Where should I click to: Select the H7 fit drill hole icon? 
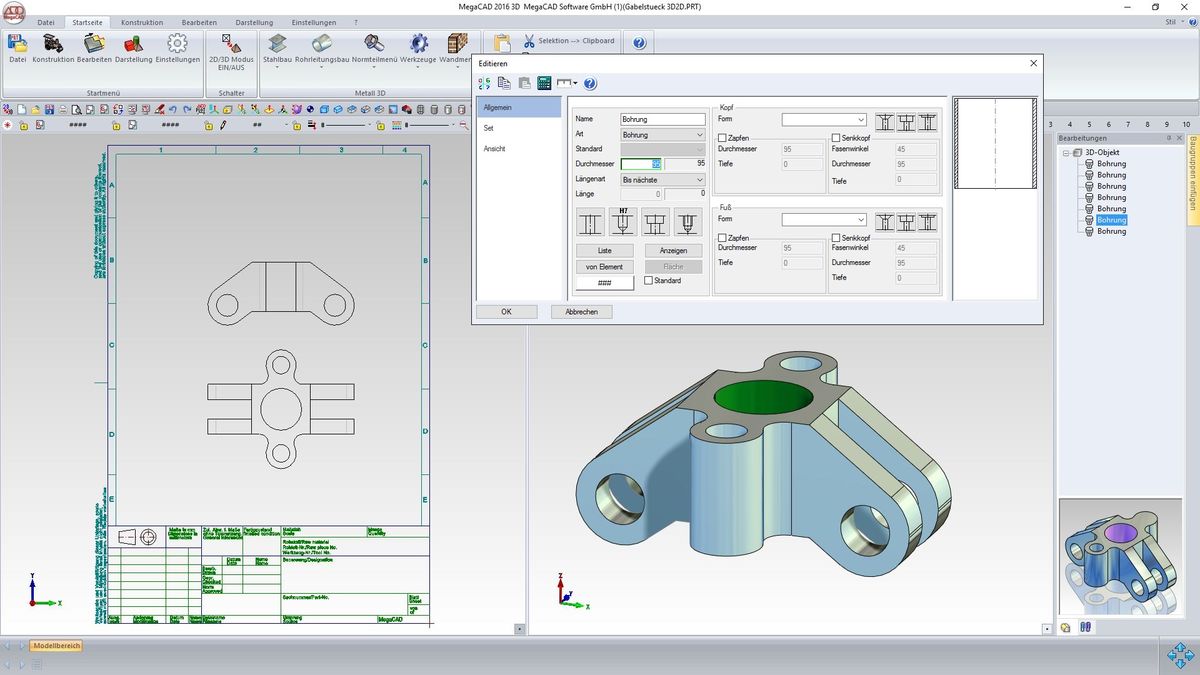(x=623, y=221)
